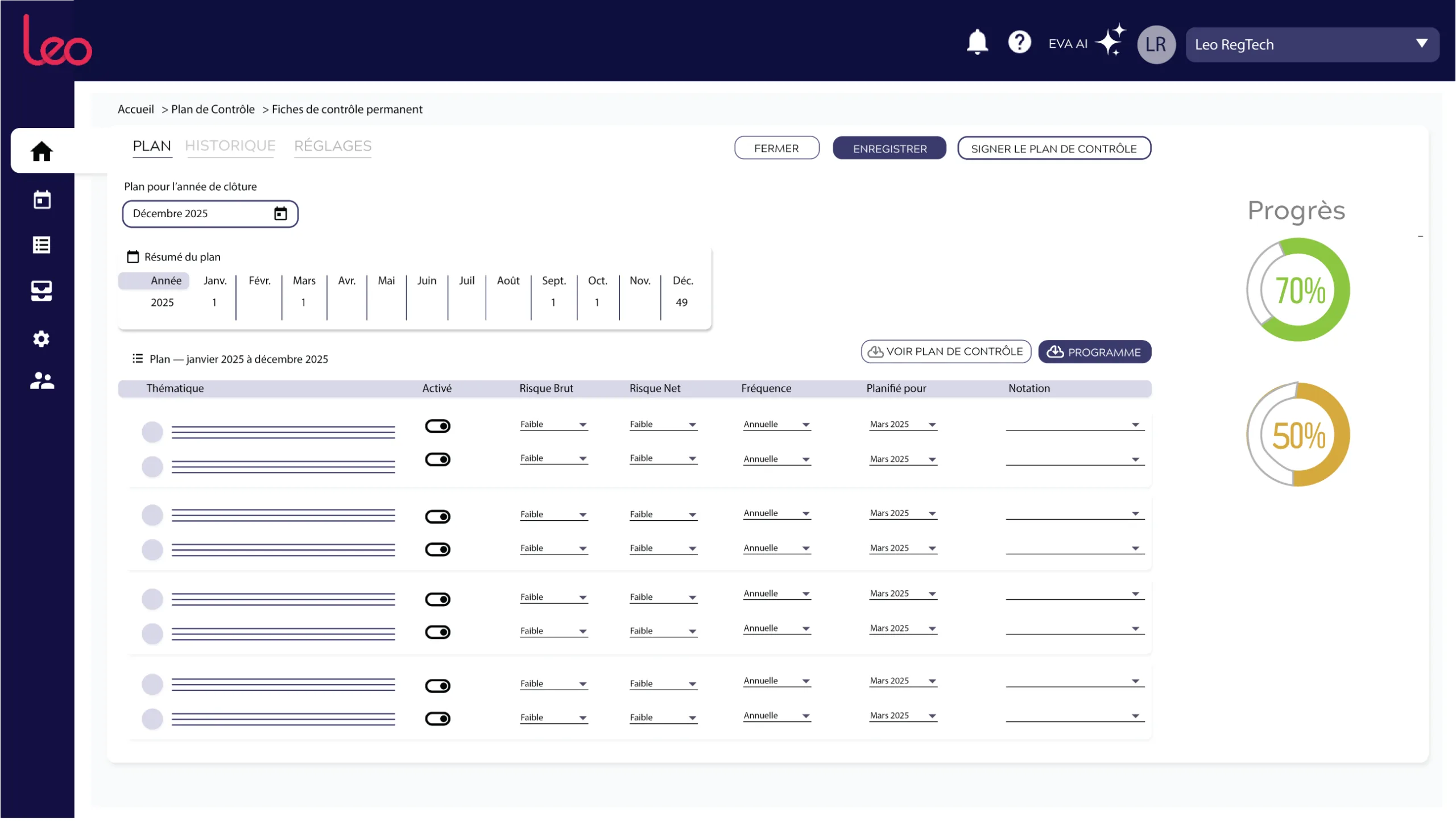
Task: Open first row Risque Brut Faible dropdown
Action: (x=553, y=425)
